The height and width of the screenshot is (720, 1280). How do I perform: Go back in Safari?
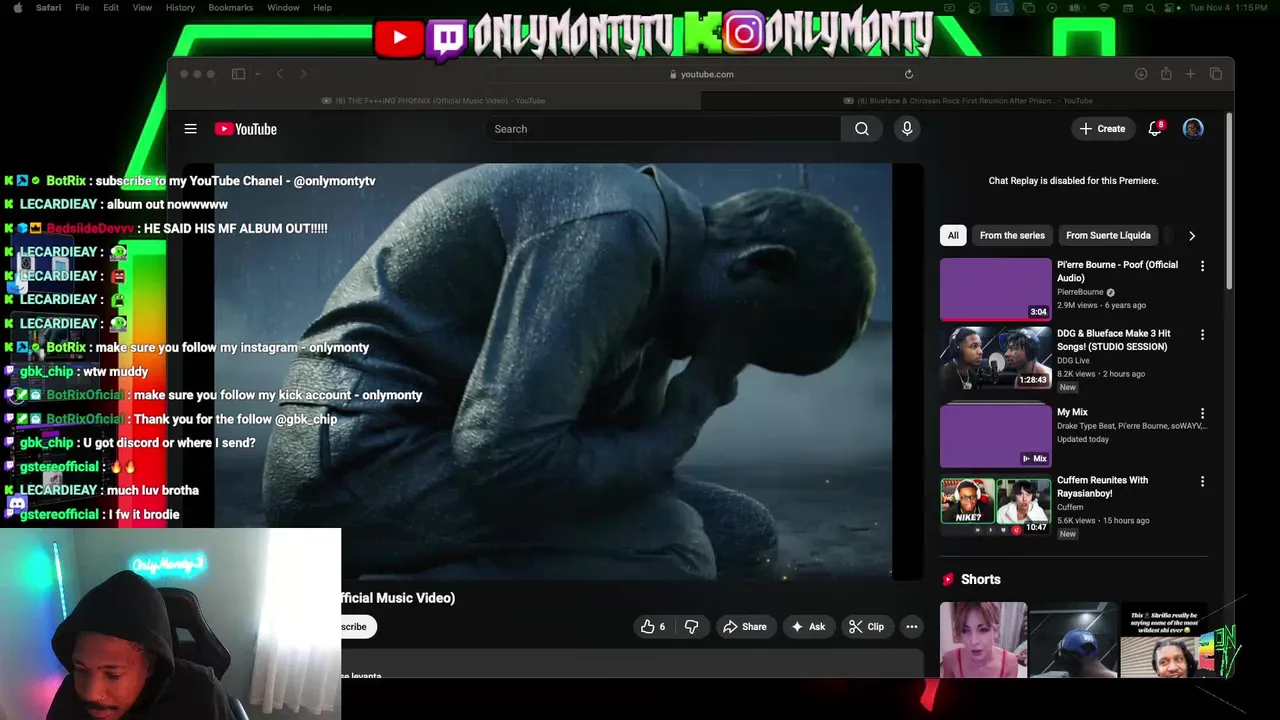(x=280, y=74)
